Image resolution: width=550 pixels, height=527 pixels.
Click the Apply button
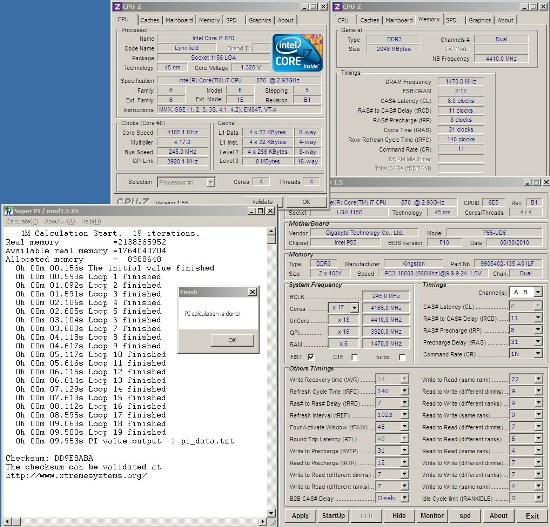[x=300, y=515]
